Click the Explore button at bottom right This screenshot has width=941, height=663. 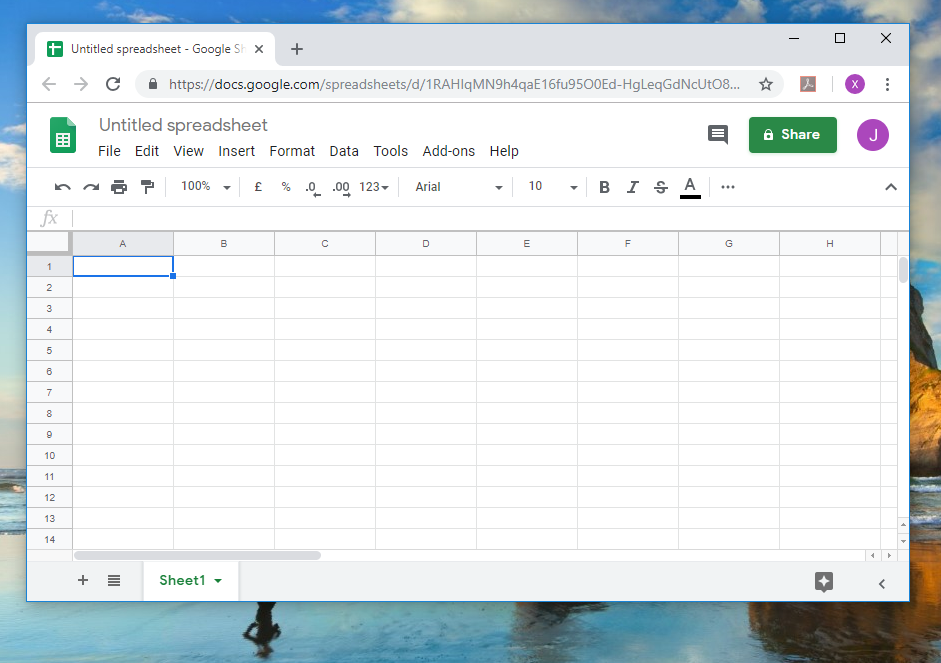pyautogui.click(x=824, y=582)
